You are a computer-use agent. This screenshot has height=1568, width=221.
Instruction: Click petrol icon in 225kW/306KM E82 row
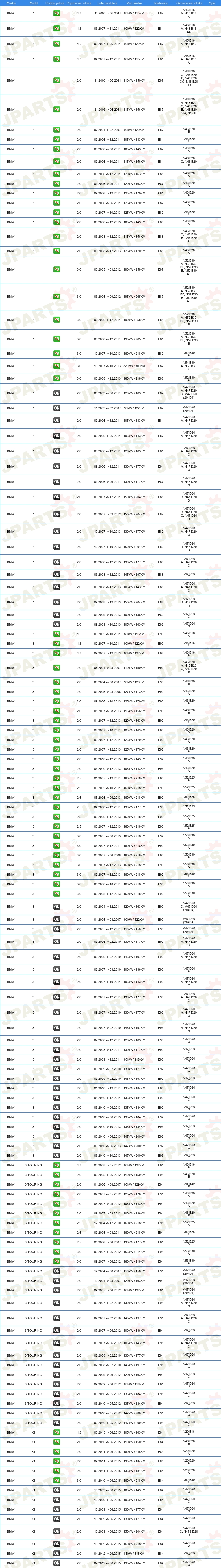click(57, 366)
